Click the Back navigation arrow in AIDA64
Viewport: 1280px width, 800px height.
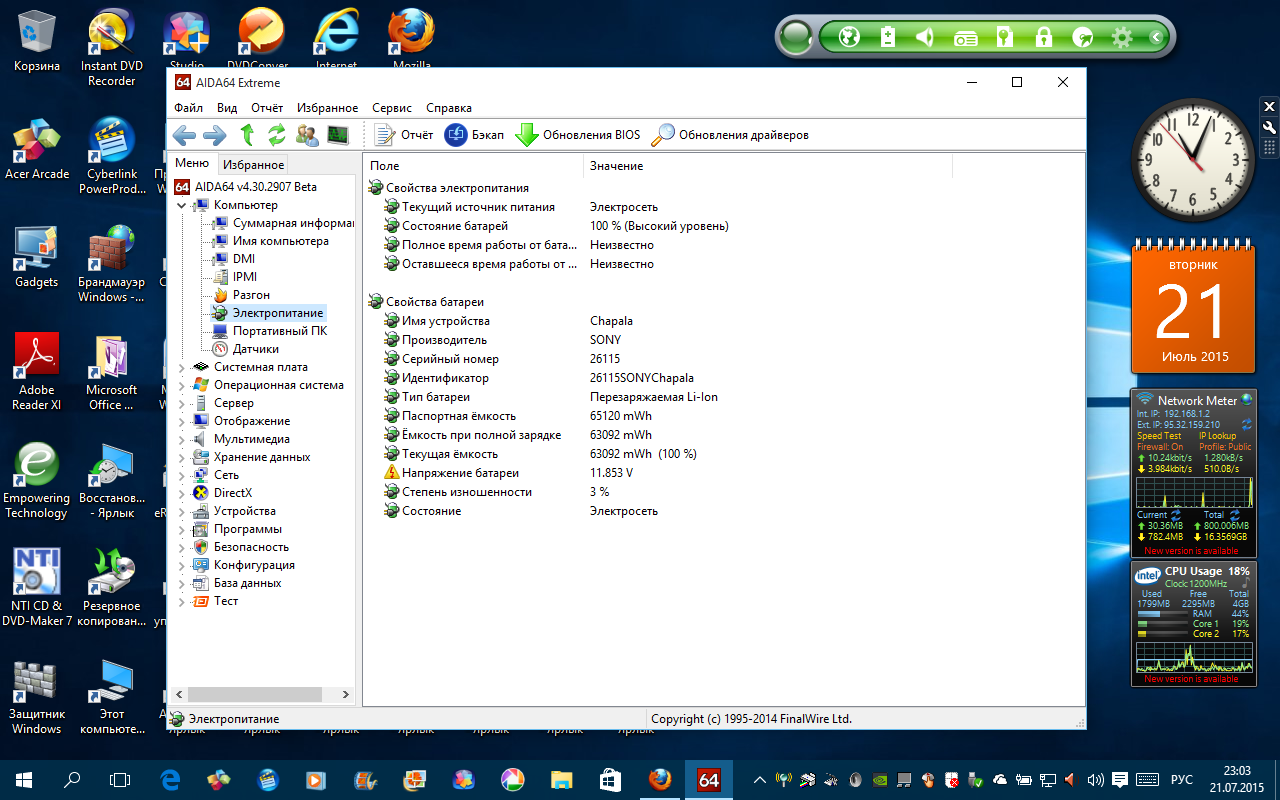(x=184, y=135)
